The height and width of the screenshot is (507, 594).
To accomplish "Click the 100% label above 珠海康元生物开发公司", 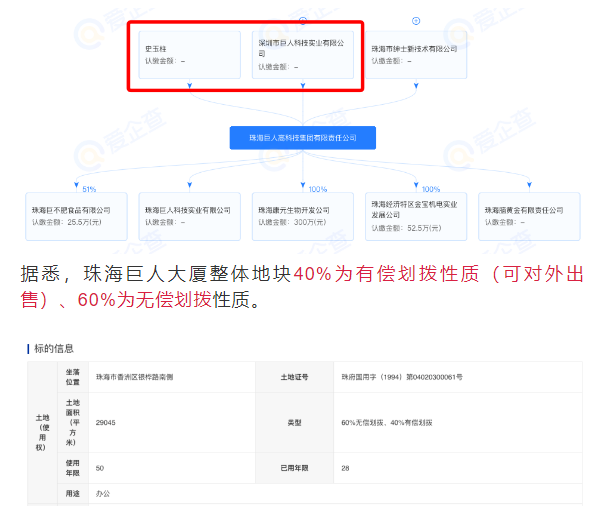I will point(317,189).
